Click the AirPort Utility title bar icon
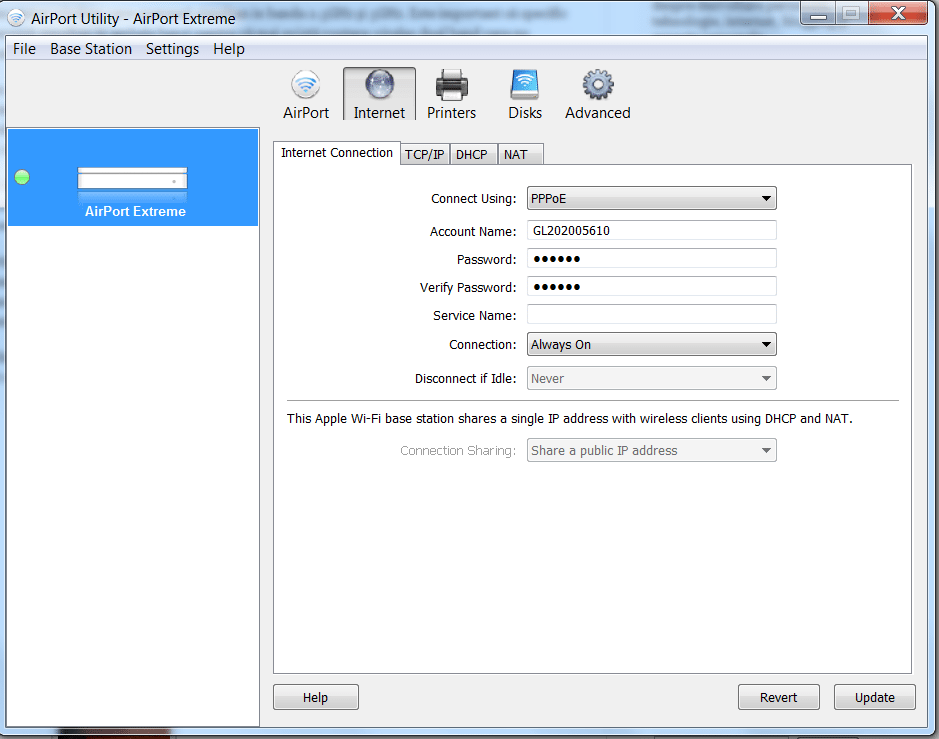Viewport: 939px width, 739px height. (16, 18)
